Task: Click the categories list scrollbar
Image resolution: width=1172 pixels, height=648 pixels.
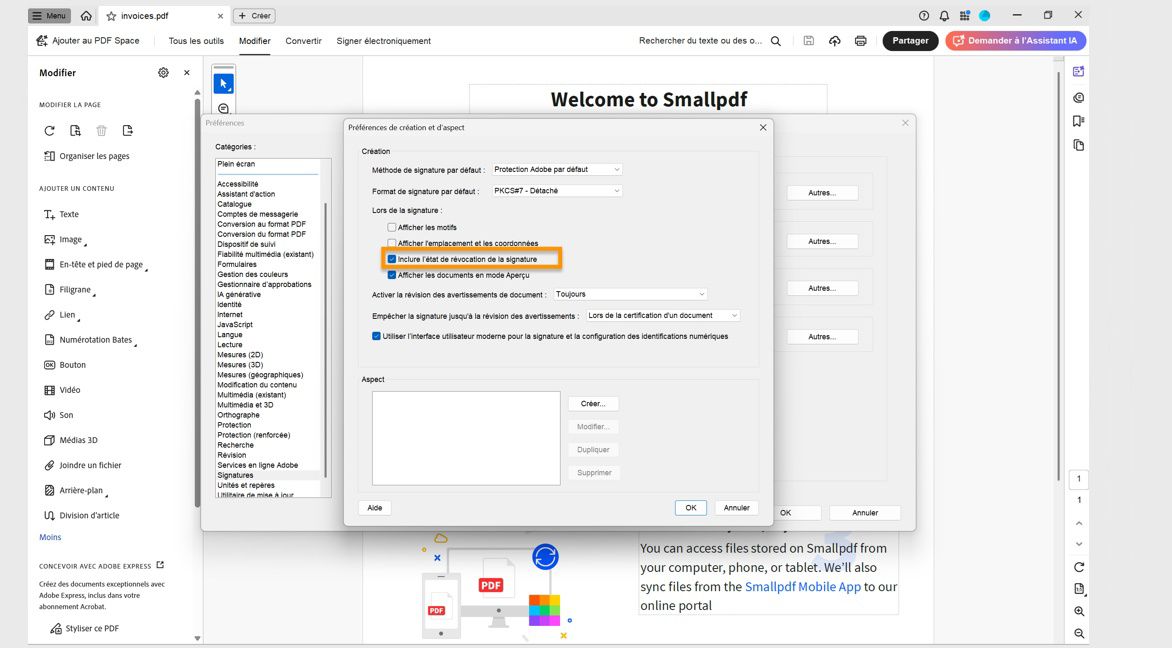Action: click(x=325, y=340)
